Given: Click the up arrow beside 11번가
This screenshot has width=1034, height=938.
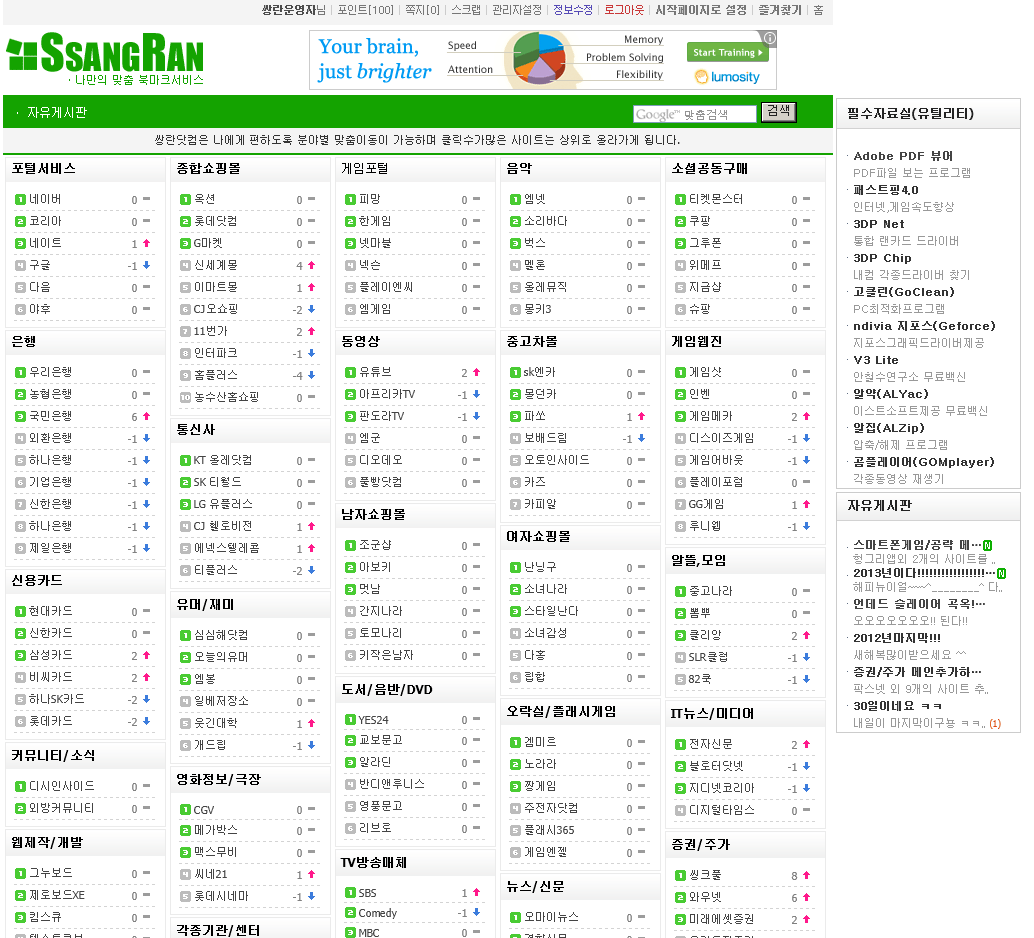Looking at the screenshot, I should (x=311, y=331).
